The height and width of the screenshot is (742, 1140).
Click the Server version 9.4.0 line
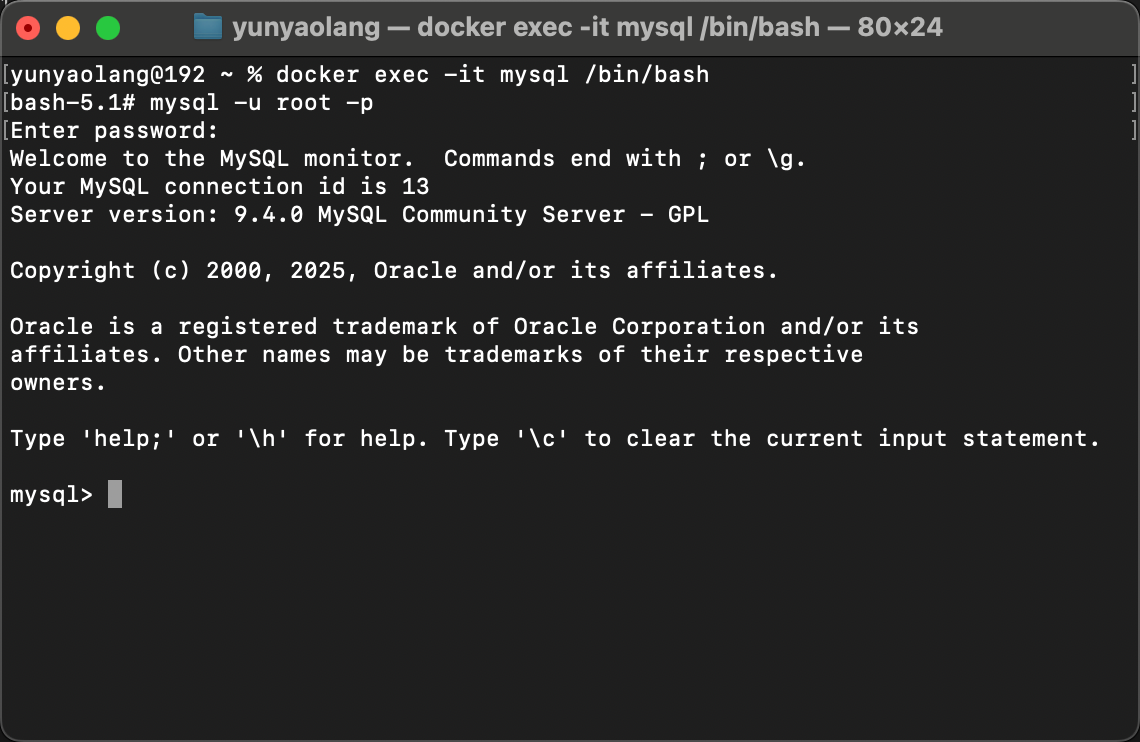point(360,214)
